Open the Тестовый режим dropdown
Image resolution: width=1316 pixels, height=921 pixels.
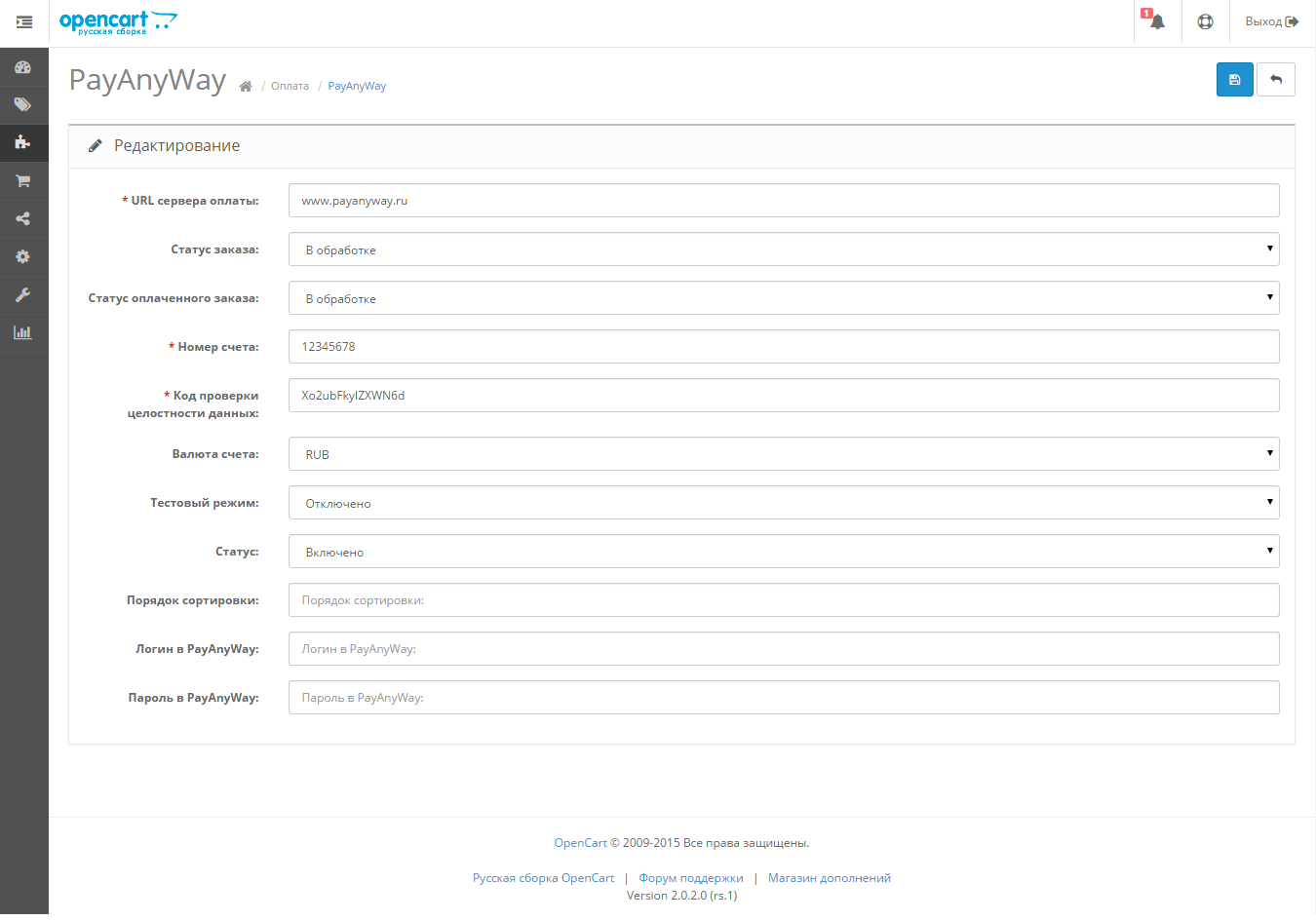coord(784,503)
